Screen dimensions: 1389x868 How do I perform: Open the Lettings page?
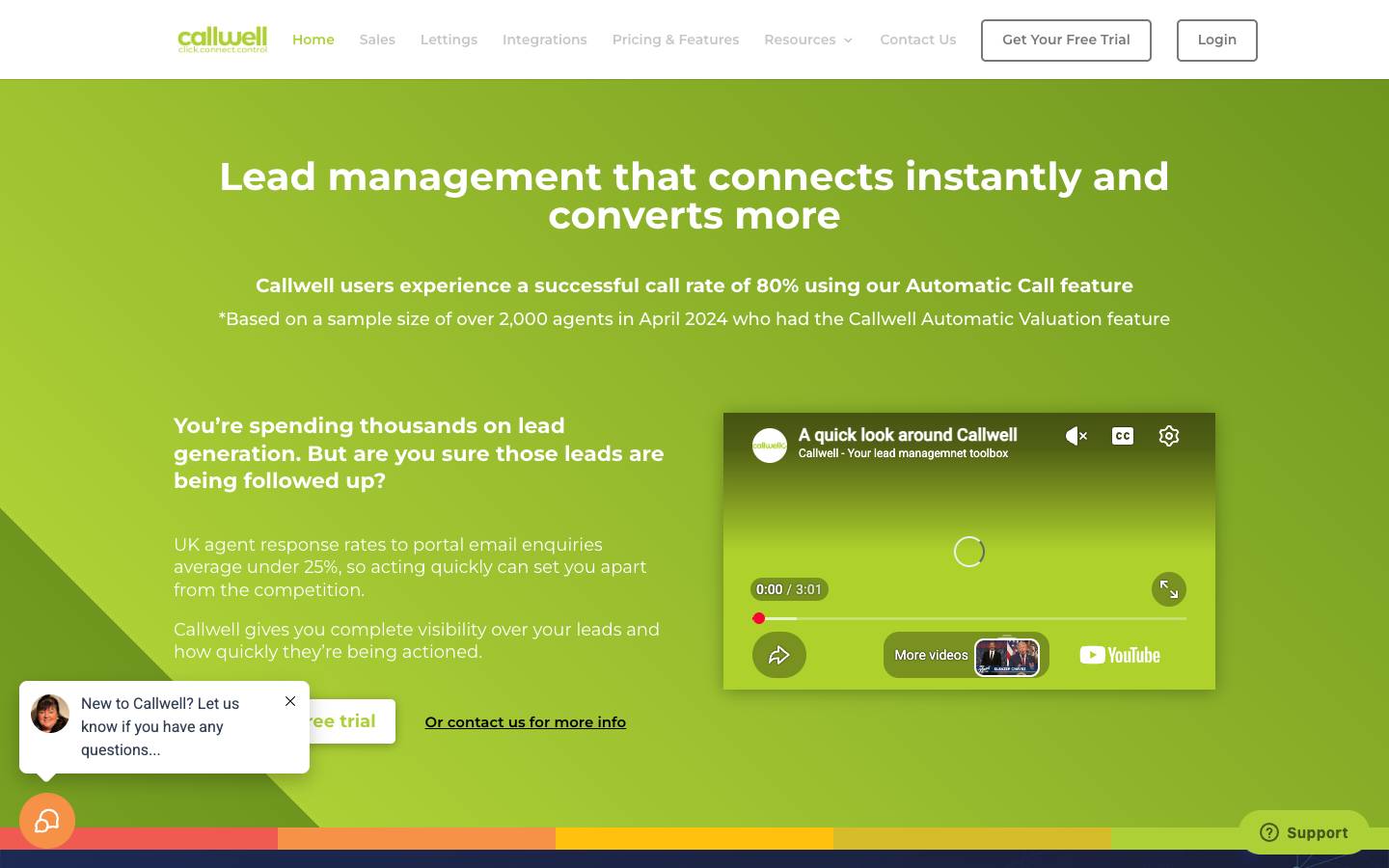click(x=449, y=40)
